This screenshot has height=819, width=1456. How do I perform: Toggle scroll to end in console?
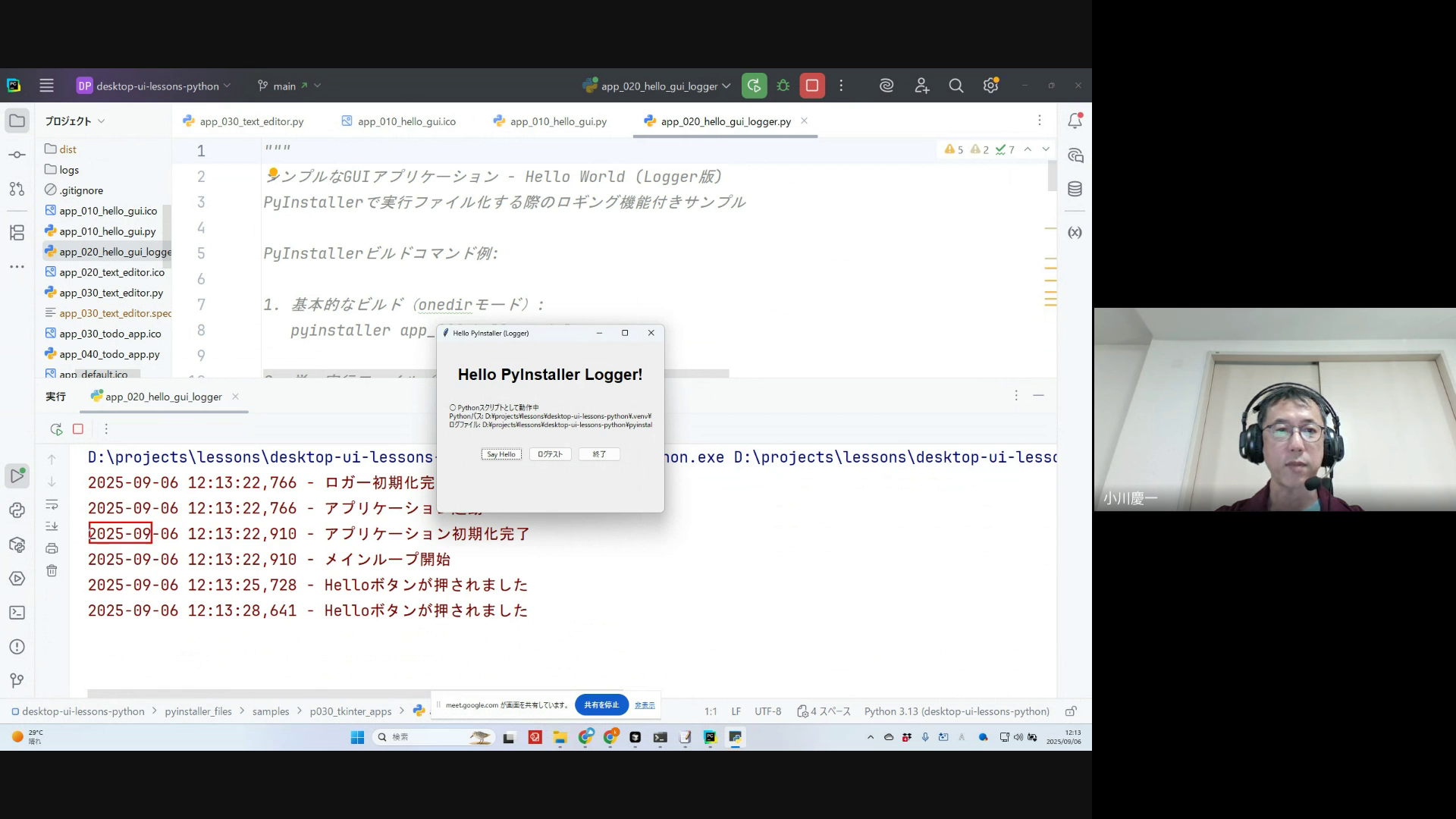(52, 526)
